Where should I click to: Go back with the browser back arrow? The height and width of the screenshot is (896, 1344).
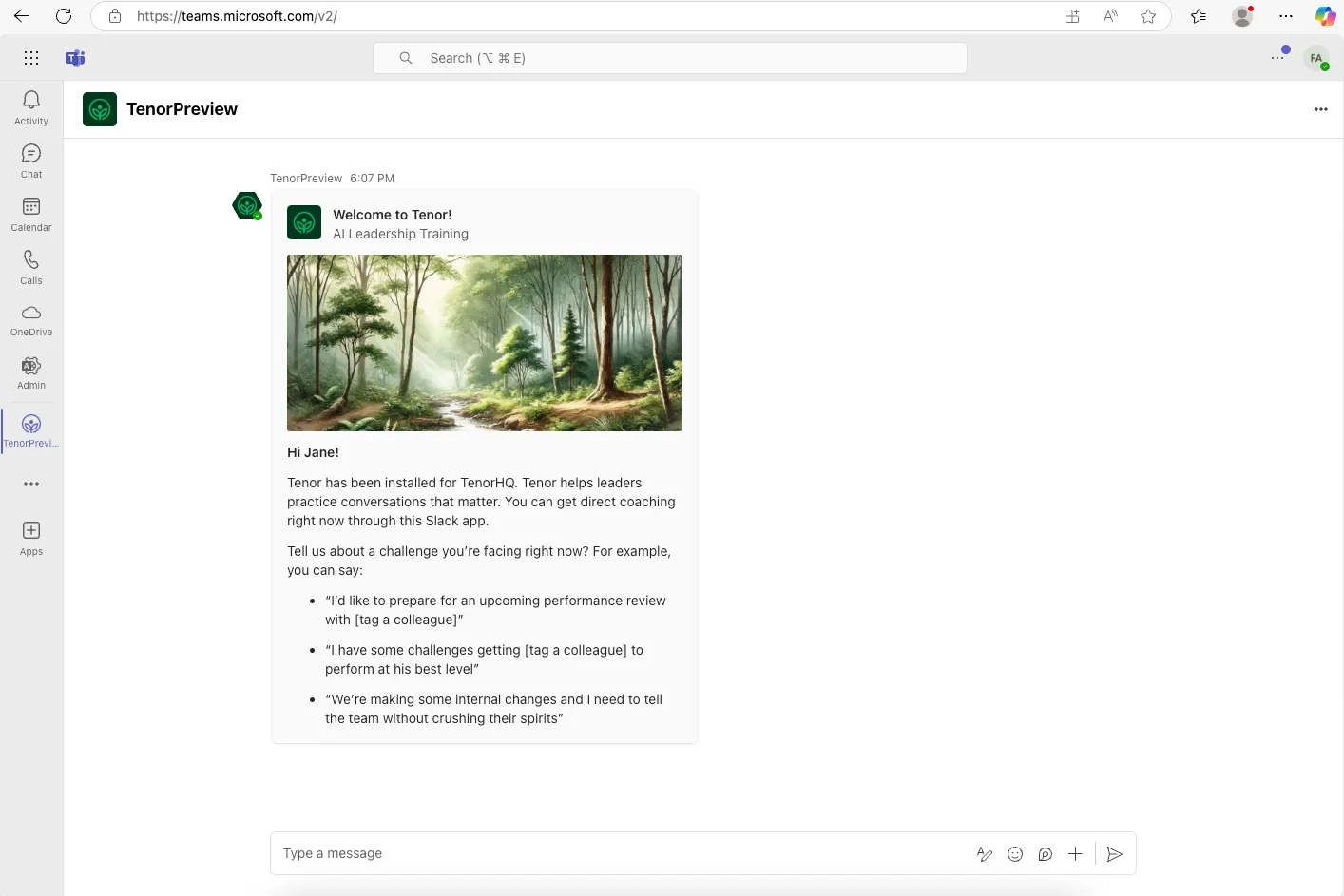click(22, 16)
